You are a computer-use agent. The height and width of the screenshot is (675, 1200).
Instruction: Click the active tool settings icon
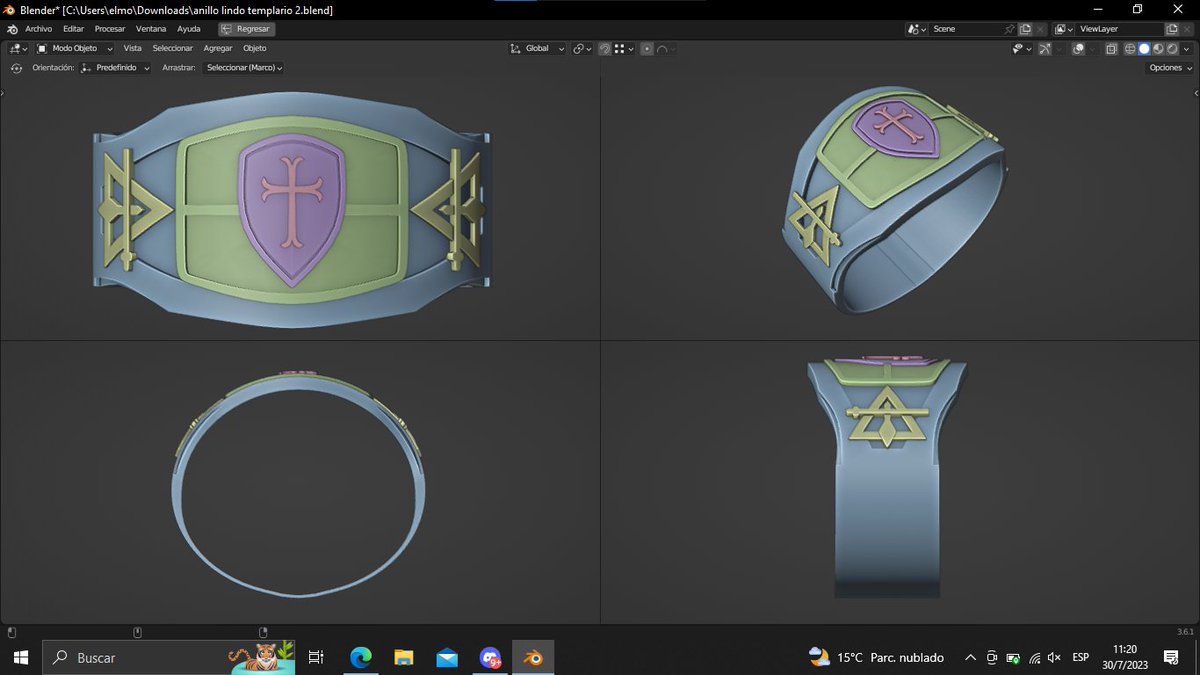[15, 68]
